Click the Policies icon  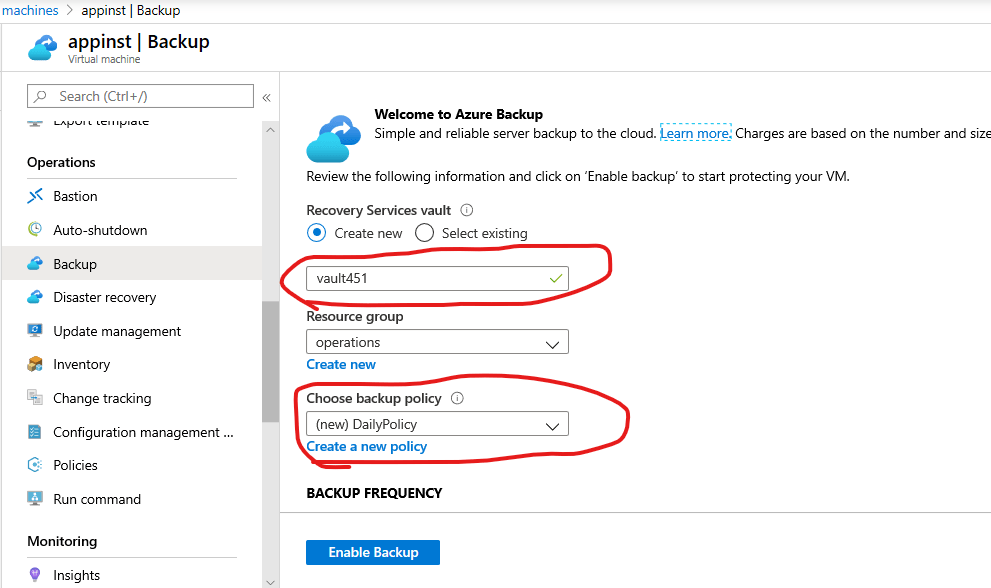click(x=35, y=465)
